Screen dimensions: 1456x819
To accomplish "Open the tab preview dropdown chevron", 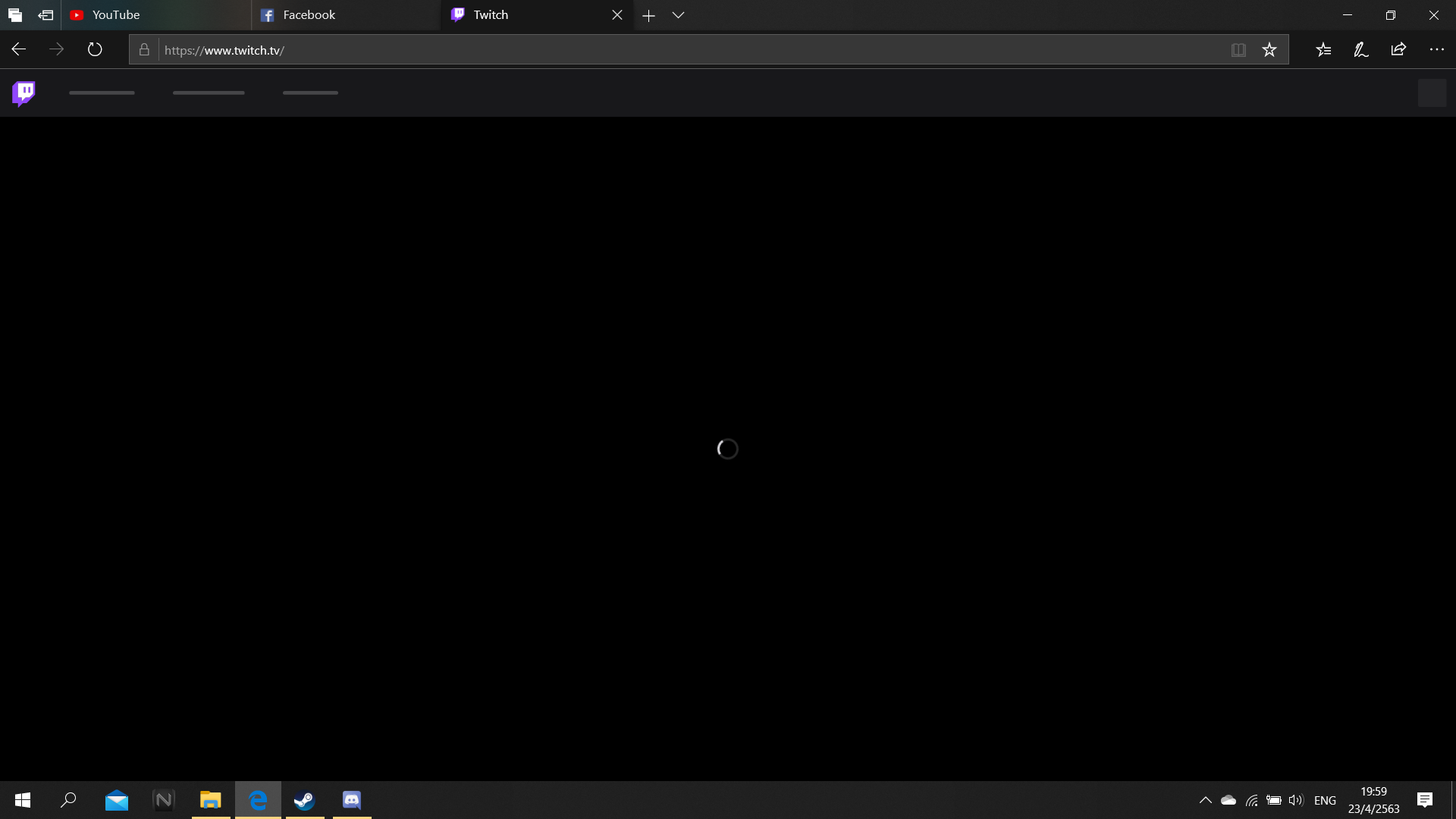I will click(678, 15).
